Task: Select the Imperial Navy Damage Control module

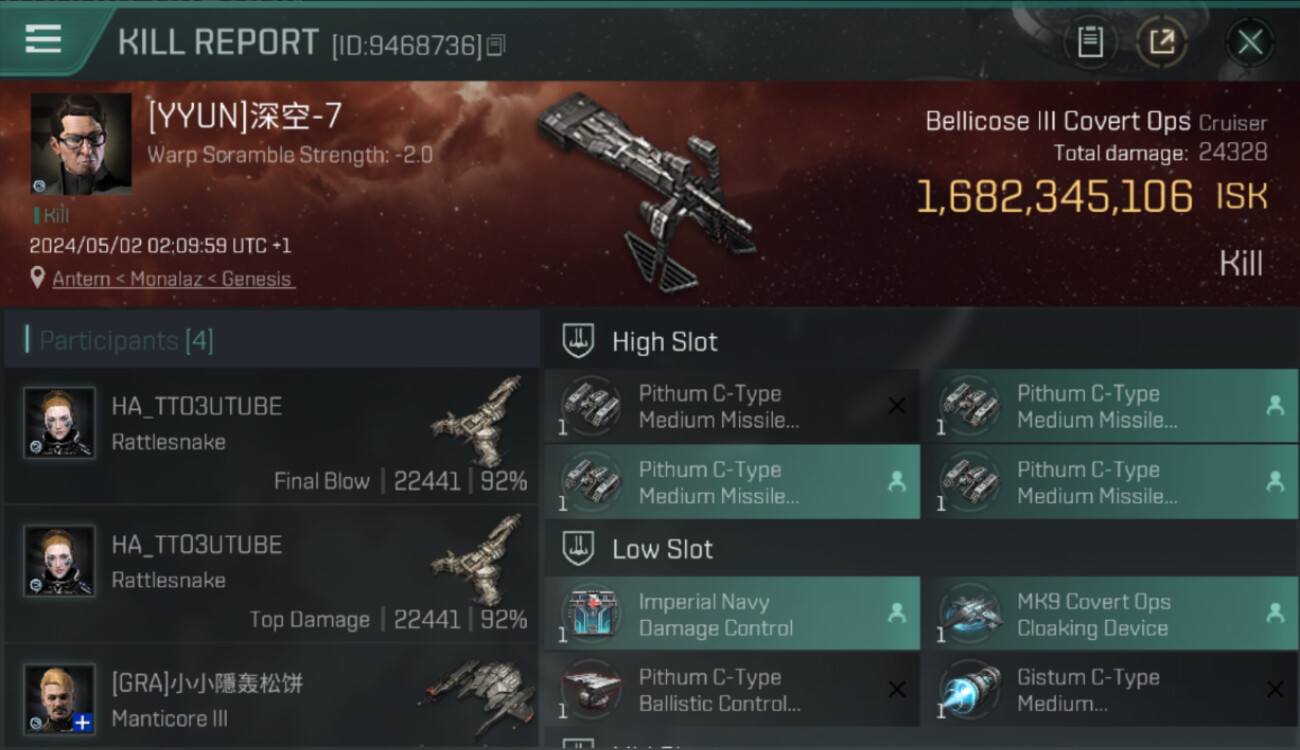Action: [732, 614]
